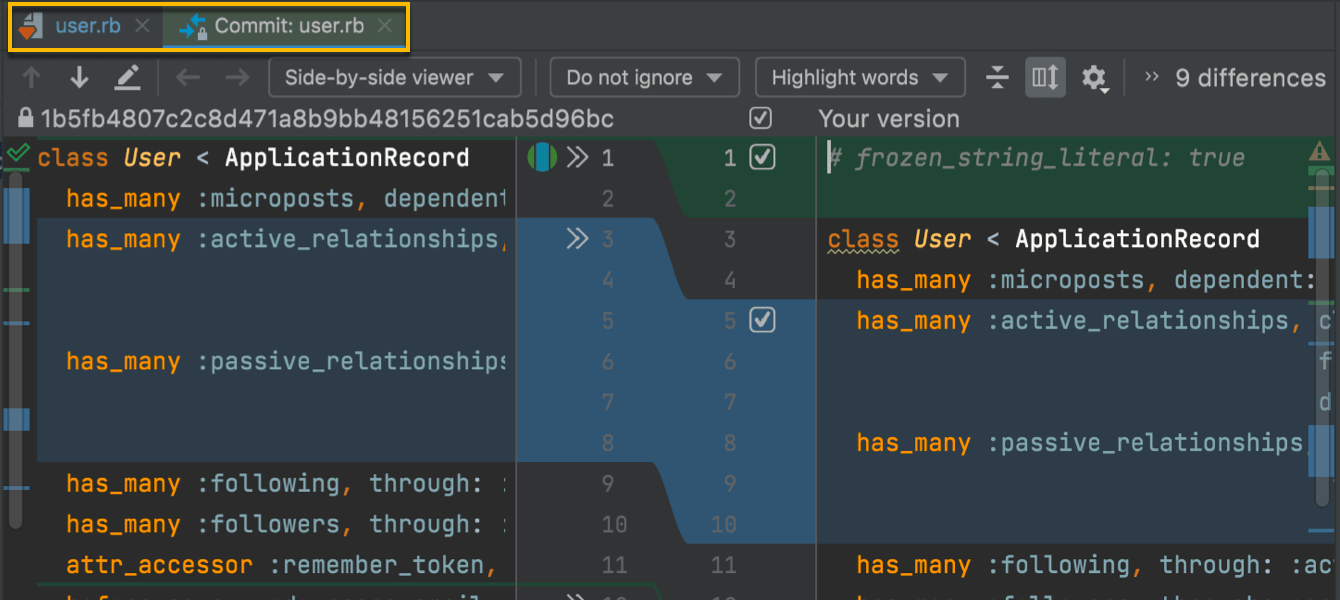Click the double-chevron revert arrow at line 1
This screenshot has height=600, width=1340.
(577, 157)
